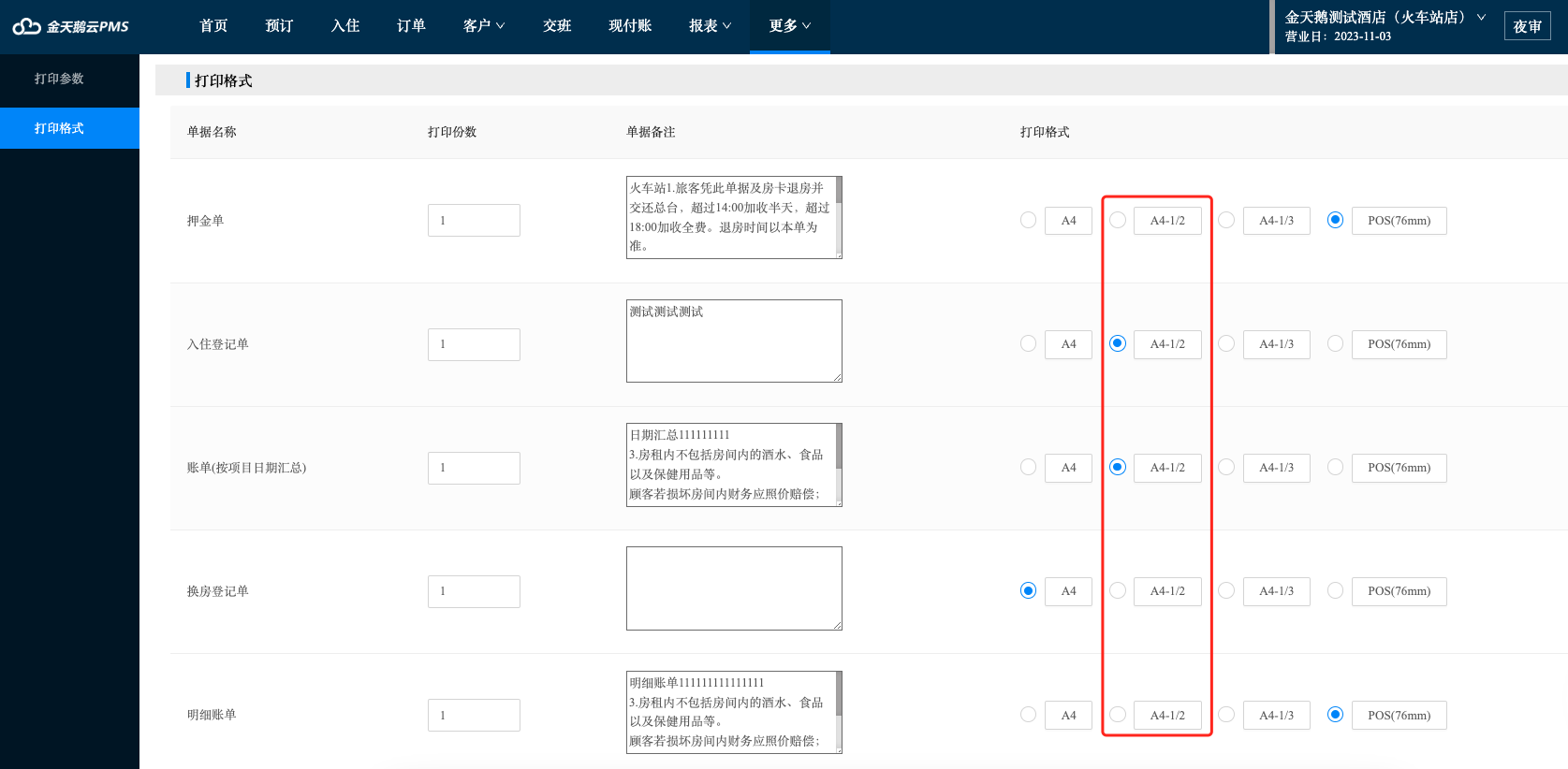Click the 夜审 button

point(1528,26)
